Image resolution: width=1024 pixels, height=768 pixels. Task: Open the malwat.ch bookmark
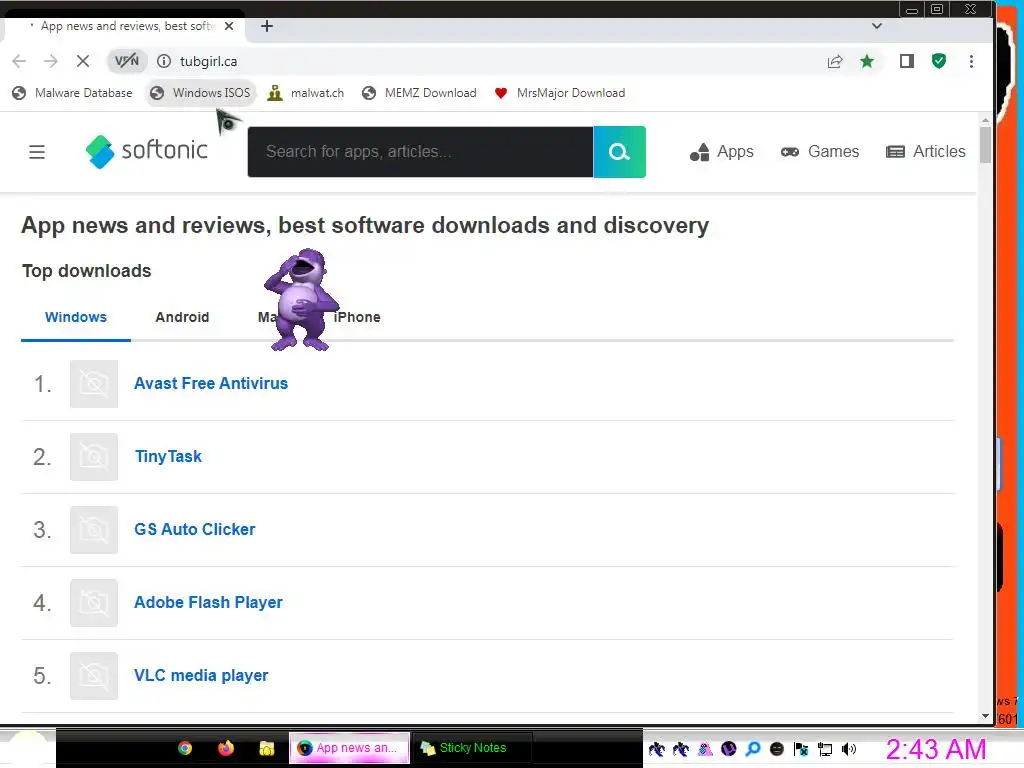(306, 93)
